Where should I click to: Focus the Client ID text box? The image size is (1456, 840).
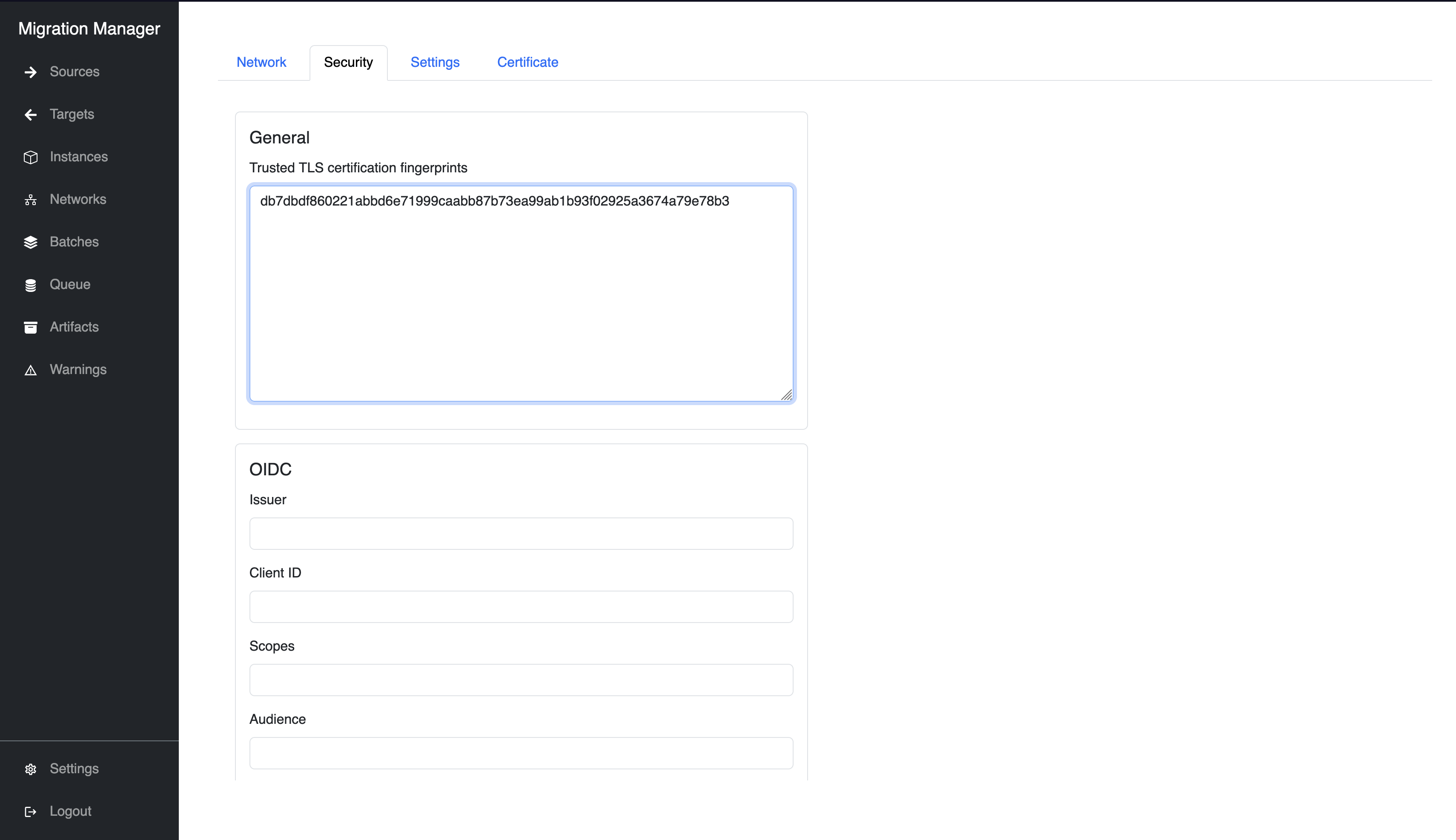point(520,606)
